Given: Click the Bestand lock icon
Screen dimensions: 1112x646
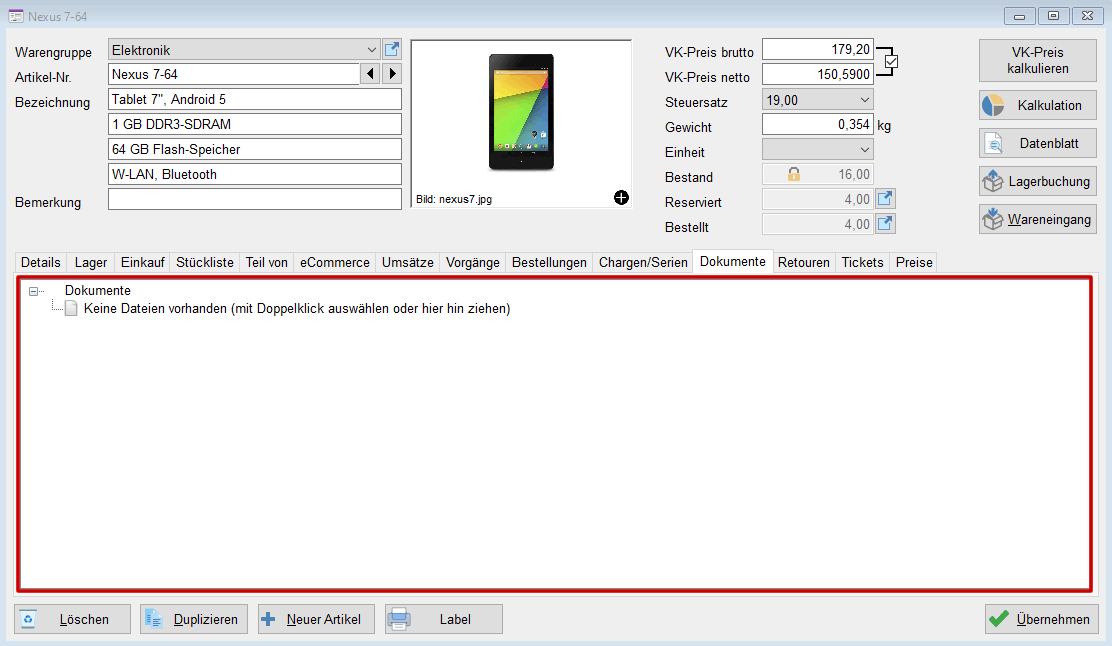Looking at the screenshot, I should (794, 174).
